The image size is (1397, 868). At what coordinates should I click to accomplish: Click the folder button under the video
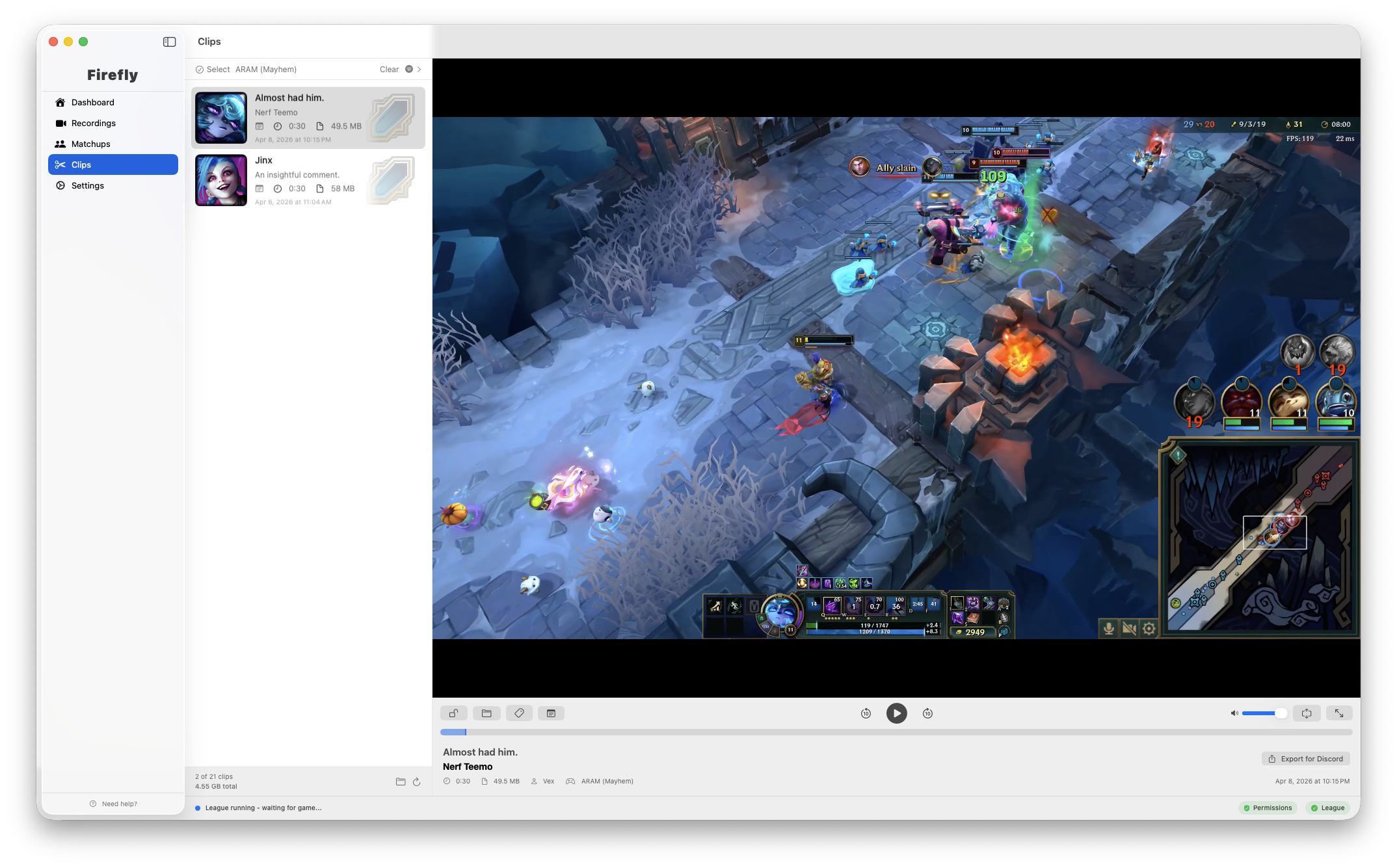pos(486,713)
